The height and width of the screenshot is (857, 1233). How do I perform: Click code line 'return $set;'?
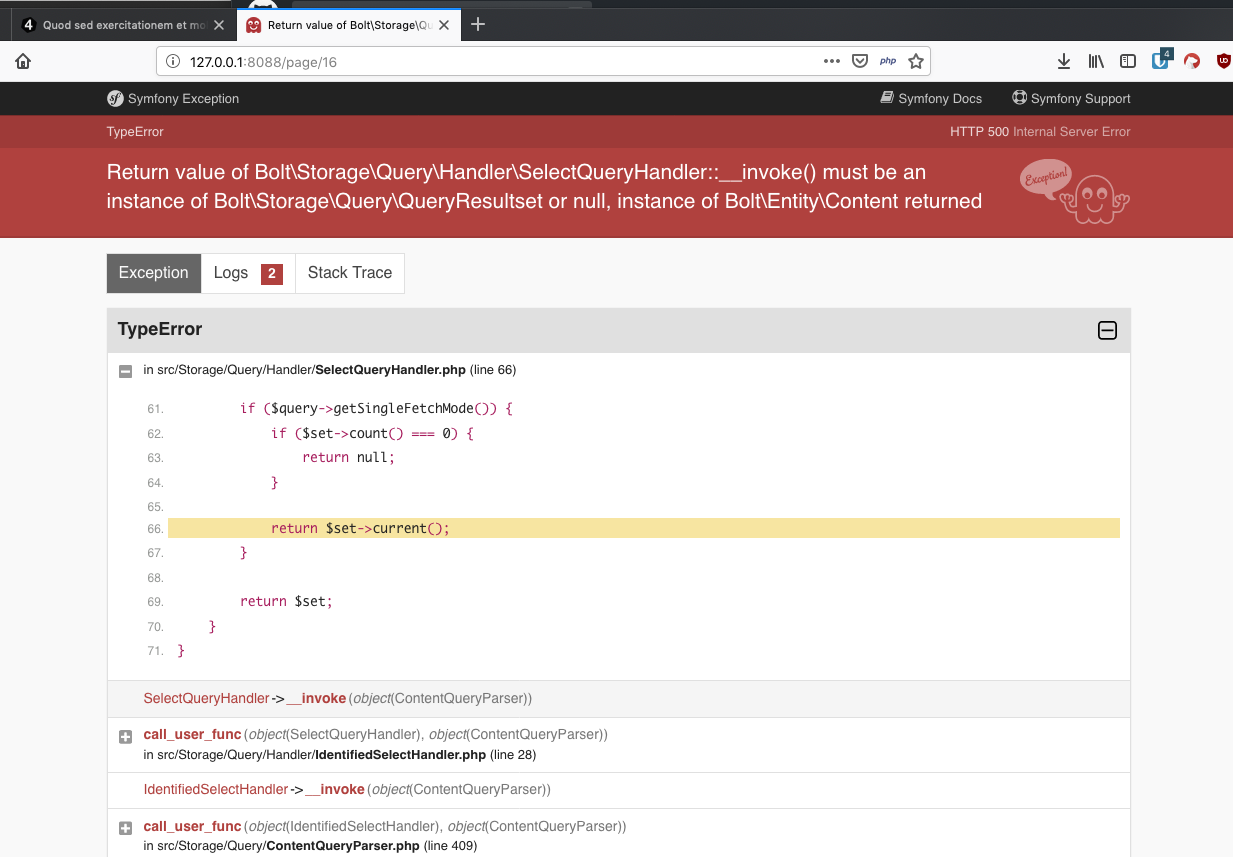(286, 601)
